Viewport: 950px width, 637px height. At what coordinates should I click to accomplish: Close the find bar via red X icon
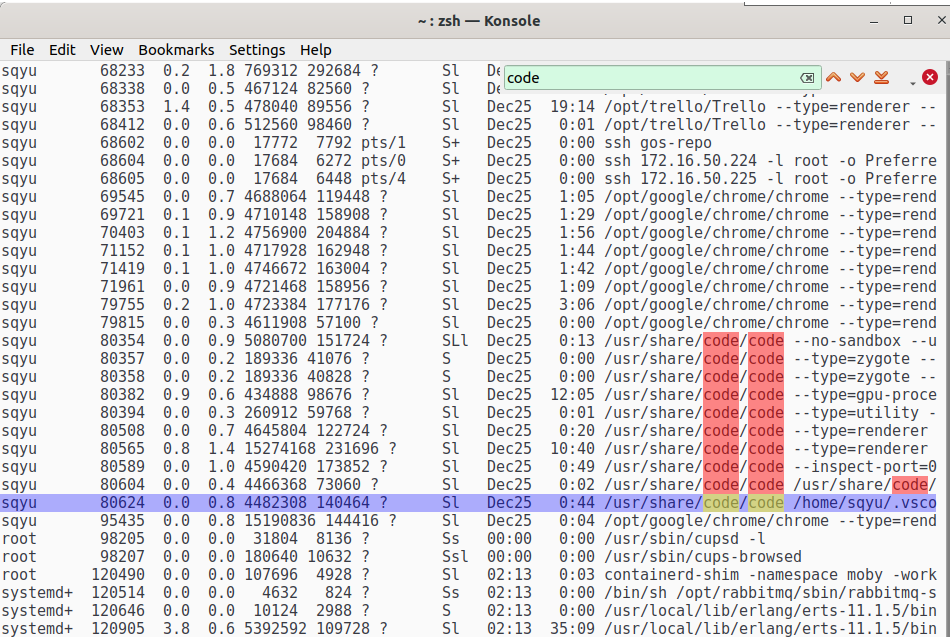tap(929, 76)
